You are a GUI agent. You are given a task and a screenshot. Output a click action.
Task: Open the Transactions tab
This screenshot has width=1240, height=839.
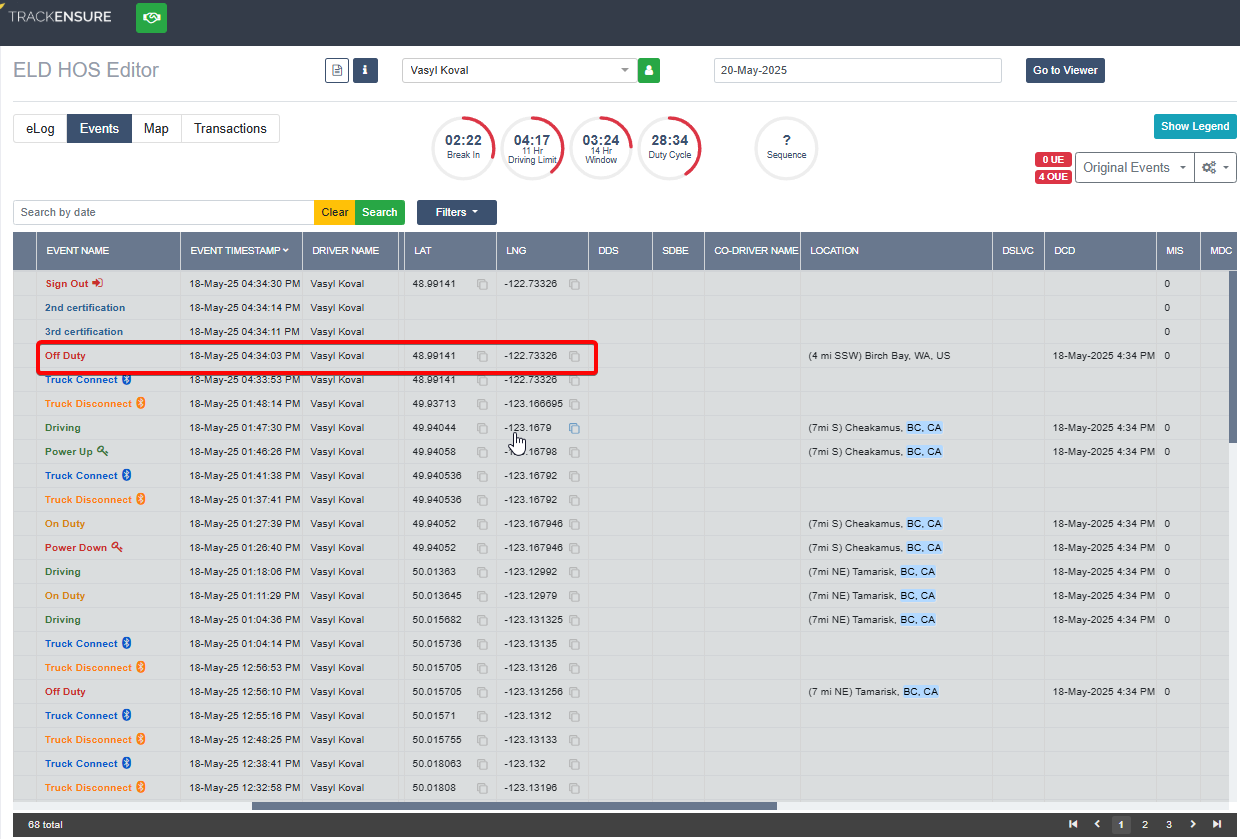230,129
